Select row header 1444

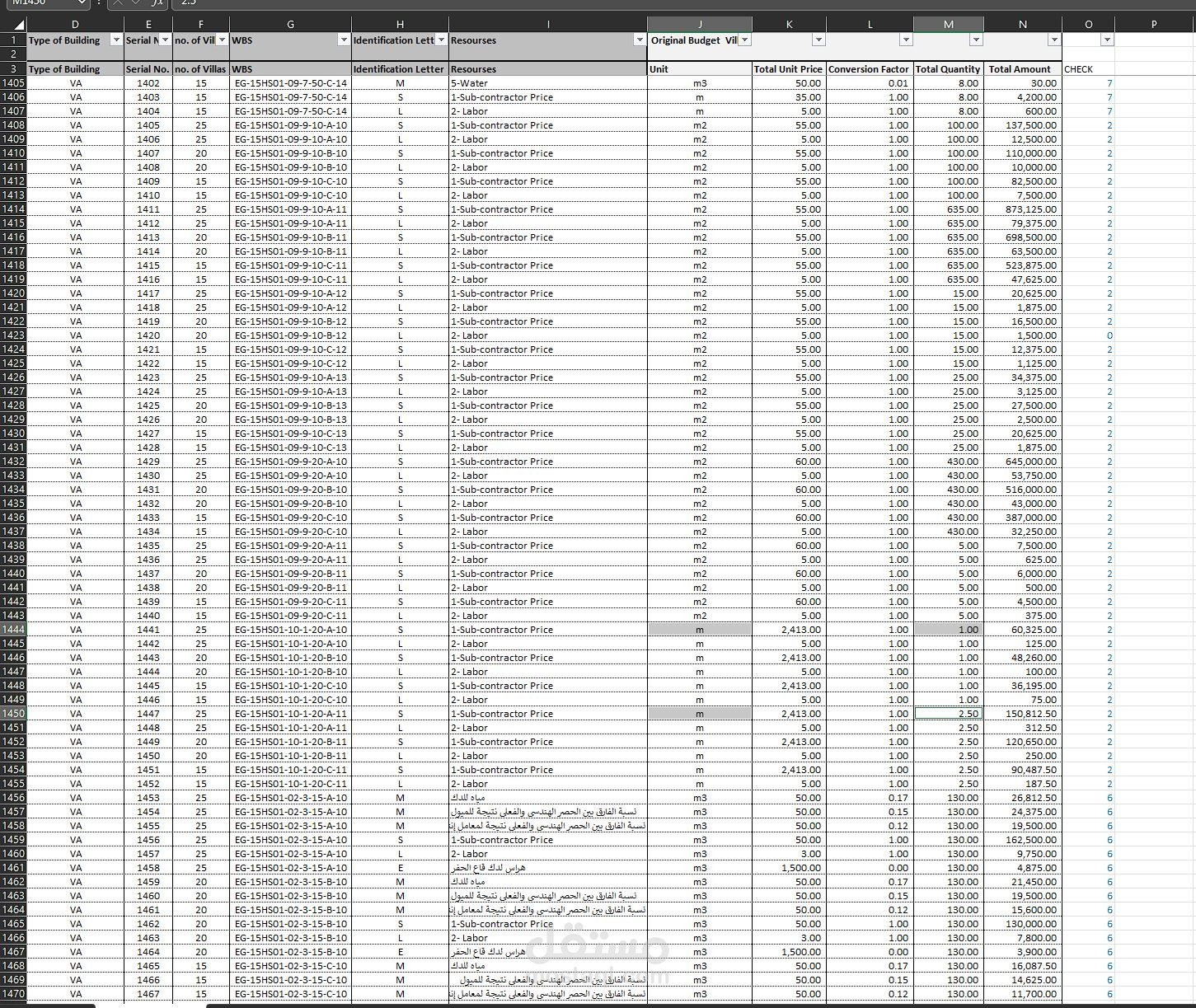click(x=13, y=630)
